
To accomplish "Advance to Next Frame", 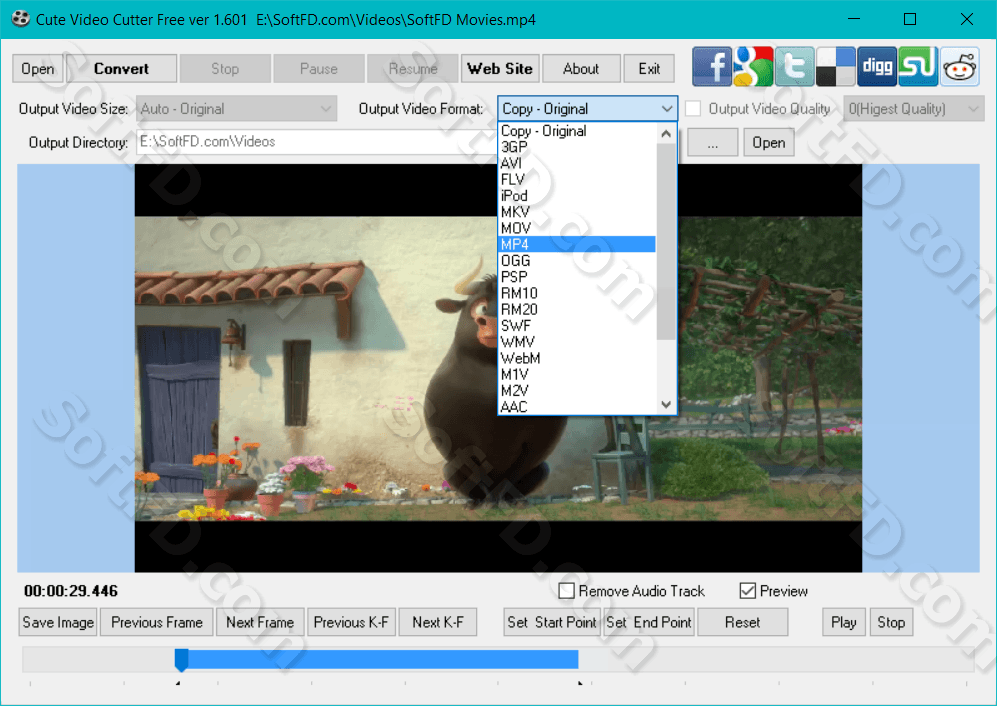I will pyautogui.click(x=260, y=622).
